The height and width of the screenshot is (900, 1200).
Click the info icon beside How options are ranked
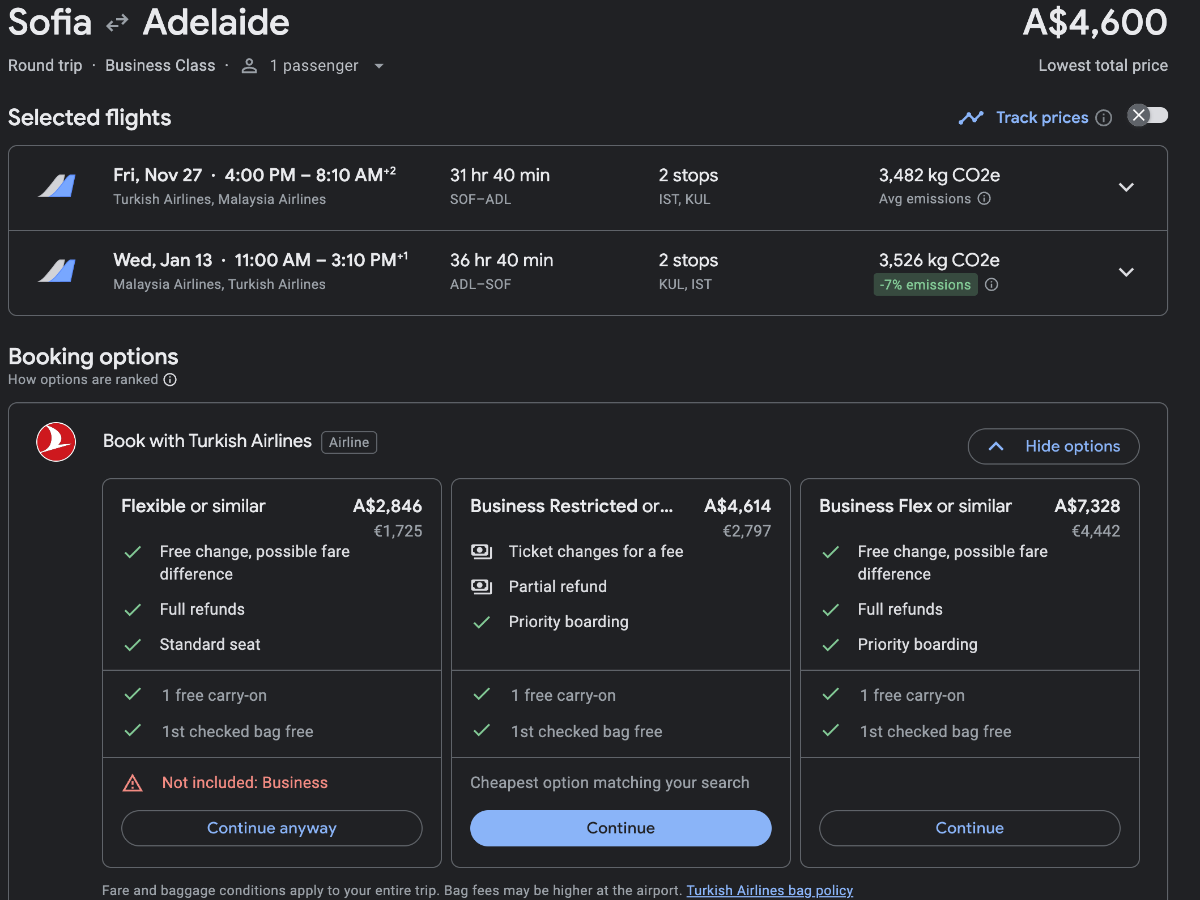tap(170, 380)
